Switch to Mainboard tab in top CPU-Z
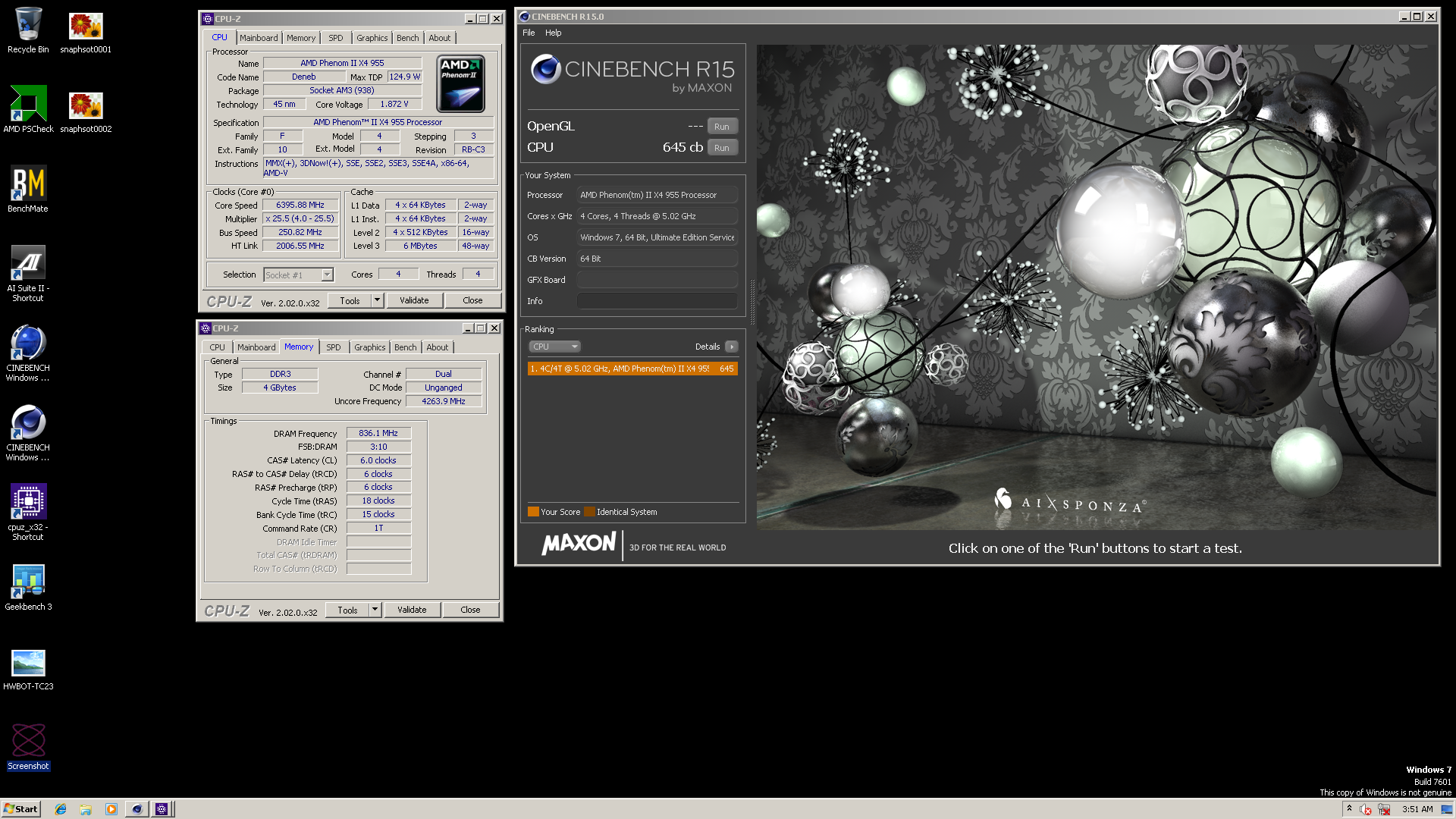The image size is (1456, 819). point(259,38)
